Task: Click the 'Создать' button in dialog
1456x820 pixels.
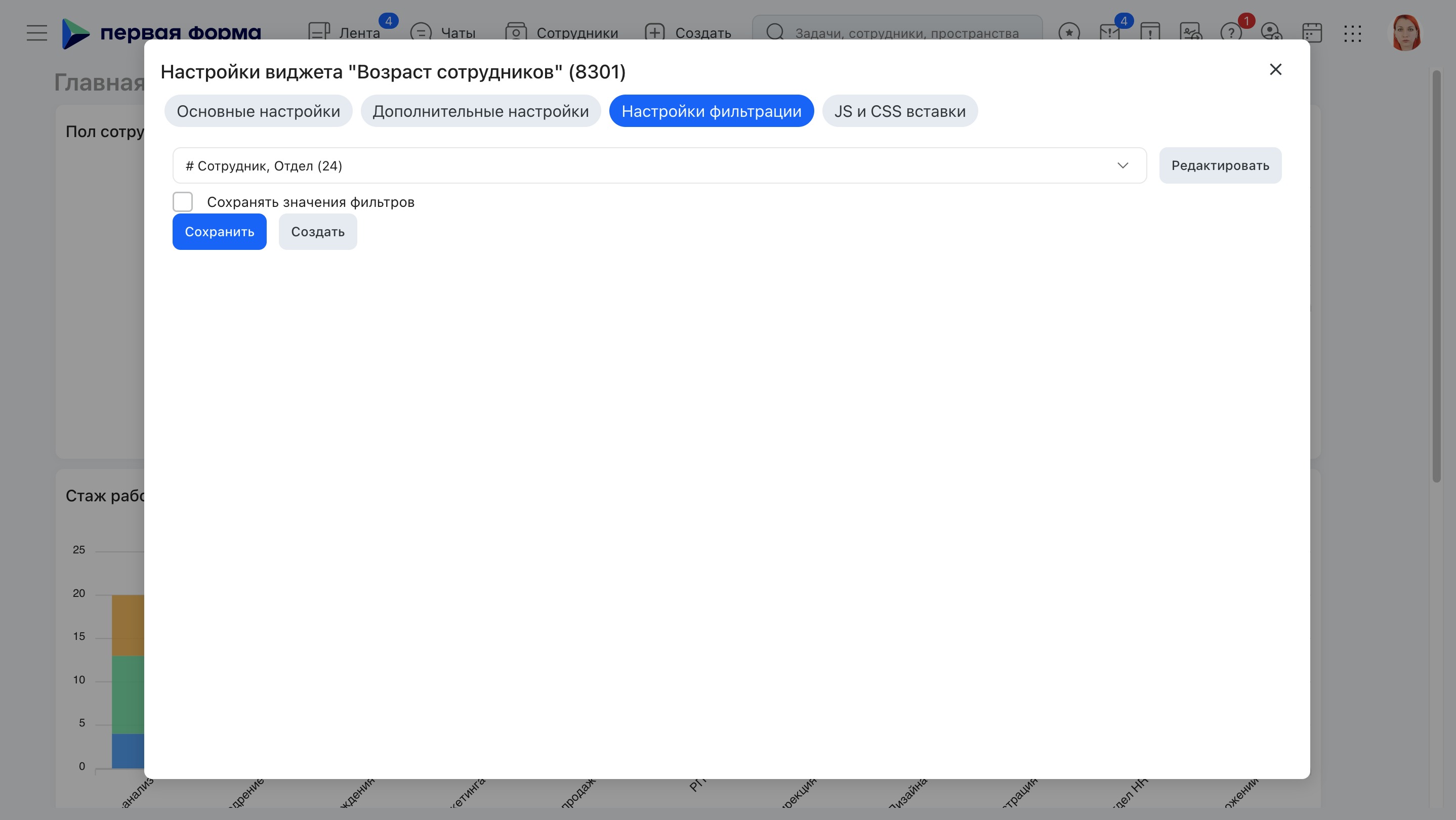Action: 318,232
